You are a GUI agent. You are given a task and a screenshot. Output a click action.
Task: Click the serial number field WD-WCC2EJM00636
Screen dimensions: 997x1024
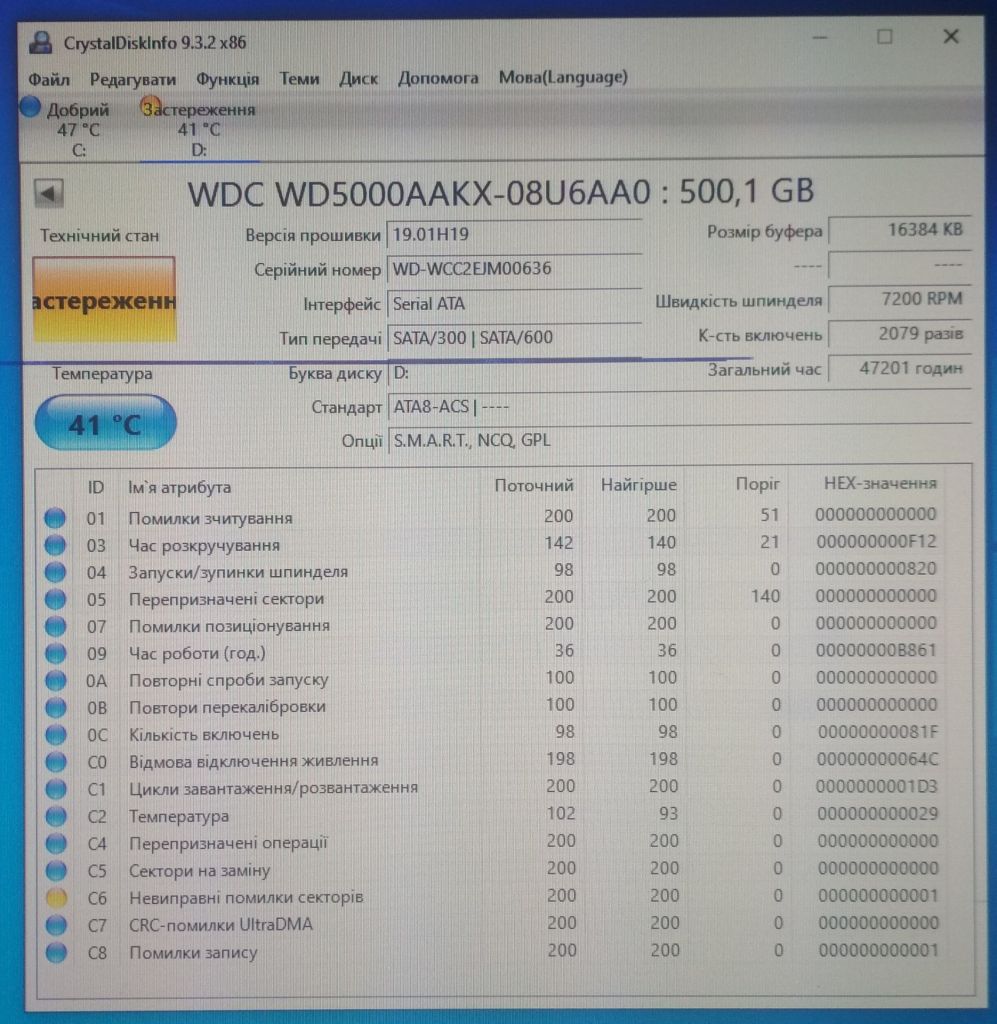pos(514,268)
